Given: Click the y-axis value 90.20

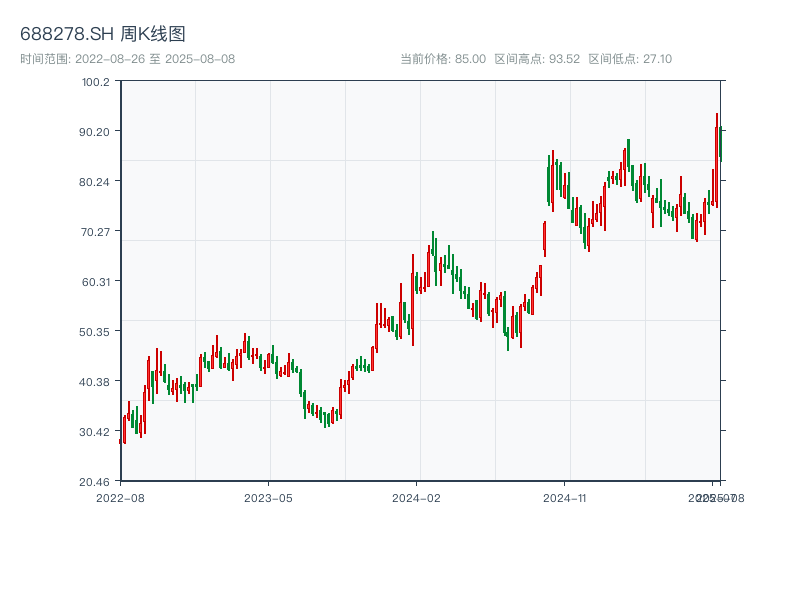Looking at the screenshot, I should click(x=94, y=132).
